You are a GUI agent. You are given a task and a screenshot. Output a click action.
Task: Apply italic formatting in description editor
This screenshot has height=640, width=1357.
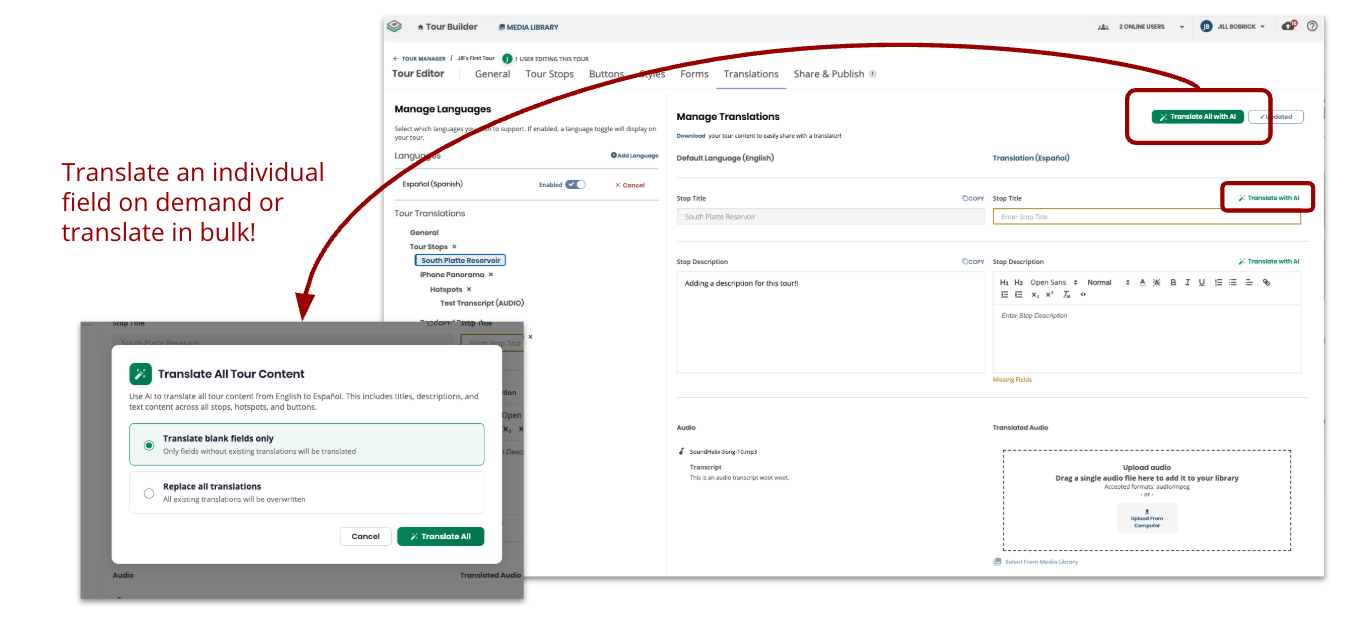pos(1187,282)
